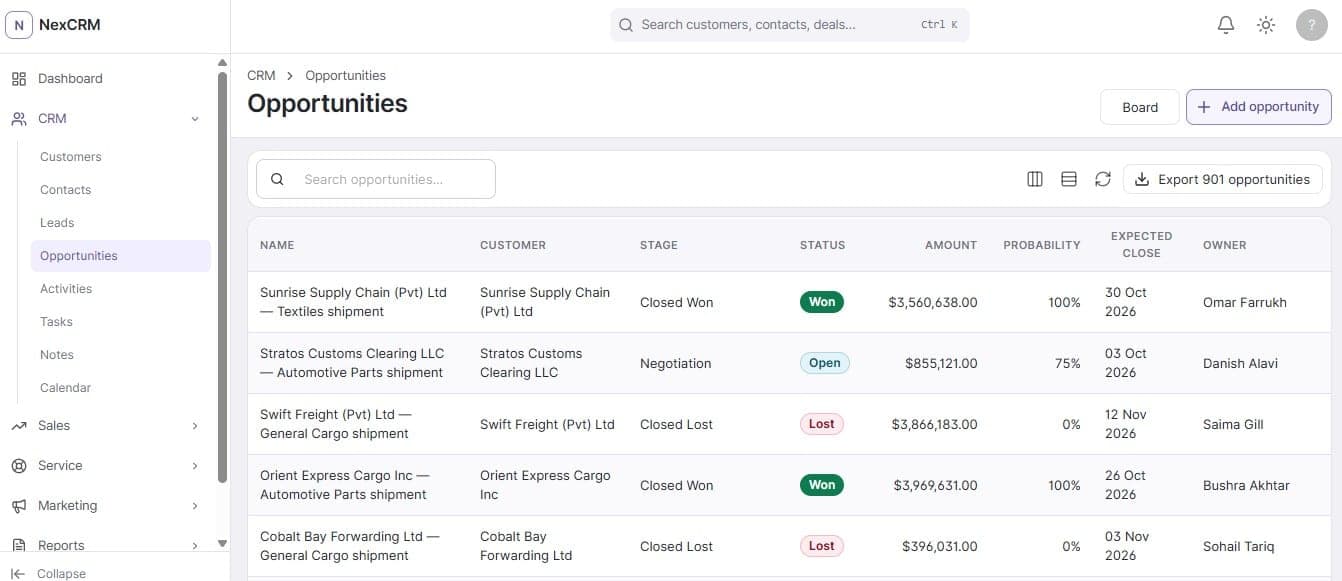The height and width of the screenshot is (581, 1342).
Task: Toggle the row density icon
Action: pyautogui.click(x=1069, y=179)
